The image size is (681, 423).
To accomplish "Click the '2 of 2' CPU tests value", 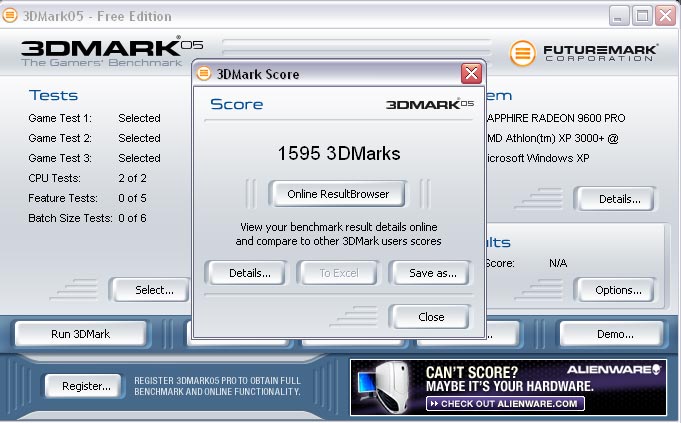I will (x=132, y=178).
